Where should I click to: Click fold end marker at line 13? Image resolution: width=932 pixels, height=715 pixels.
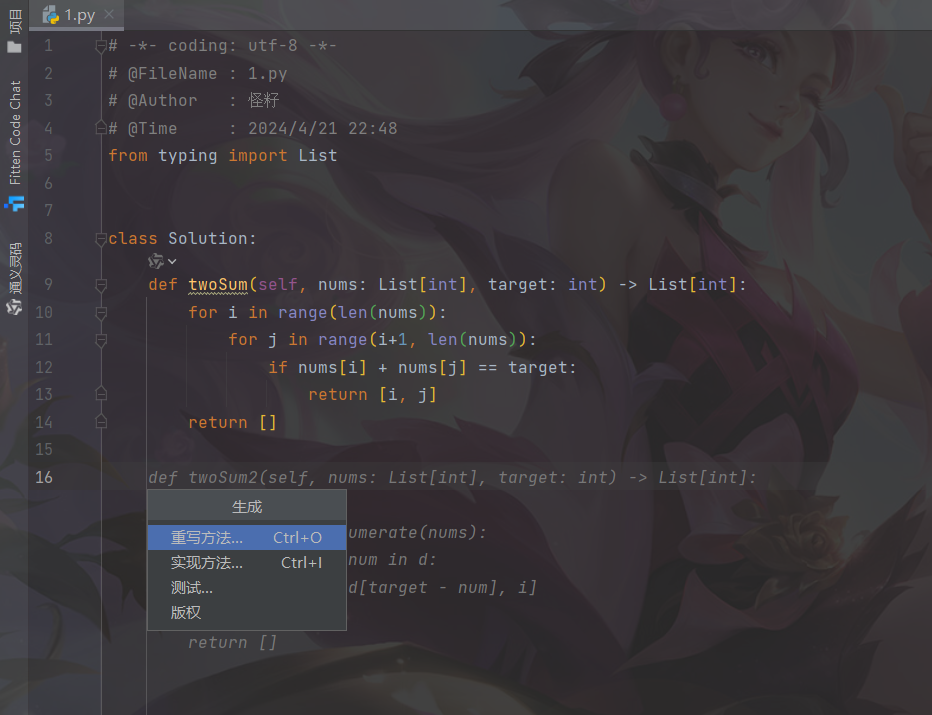pyautogui.click(x=100, y=393)
